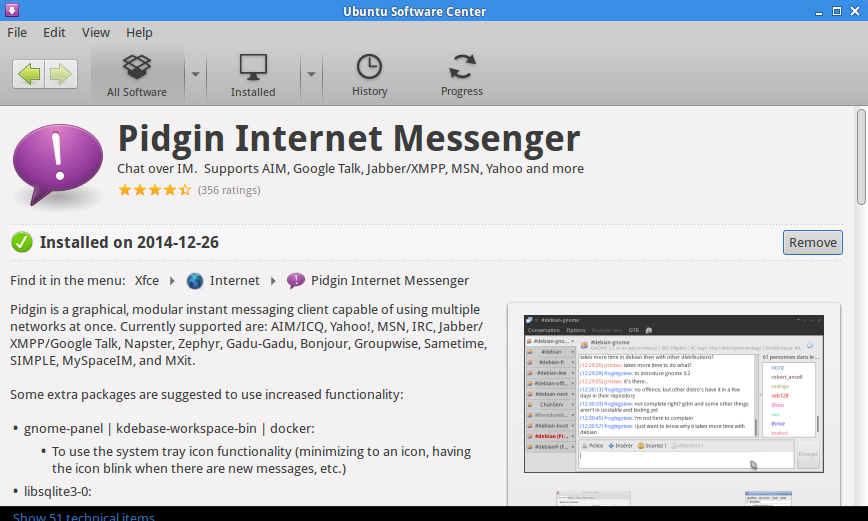868x521 pixels.
Task: Open the Help menu
Action: 139,33
